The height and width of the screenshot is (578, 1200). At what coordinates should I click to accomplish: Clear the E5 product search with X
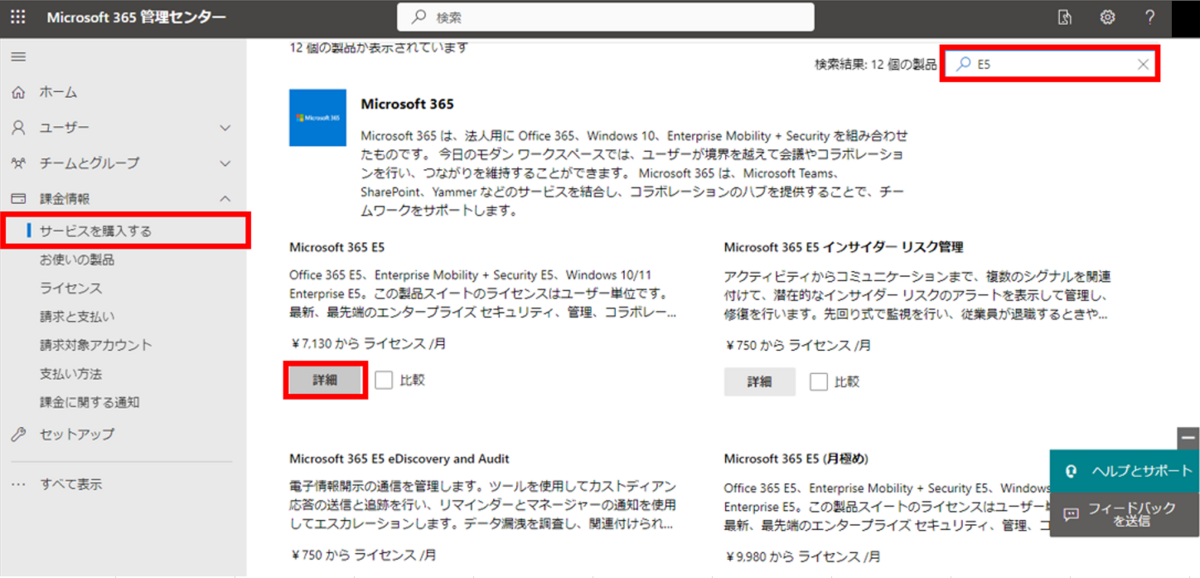[x=1143, y=64]
